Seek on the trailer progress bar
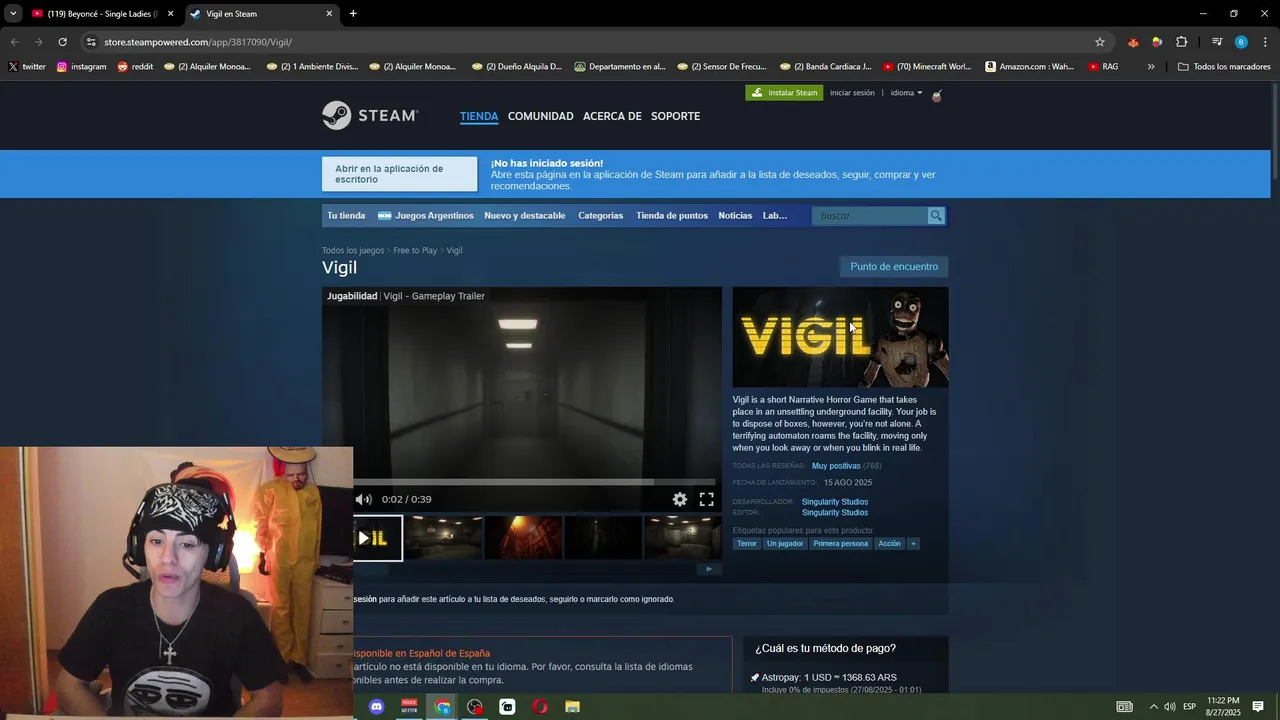 click(x=535, y=482)
